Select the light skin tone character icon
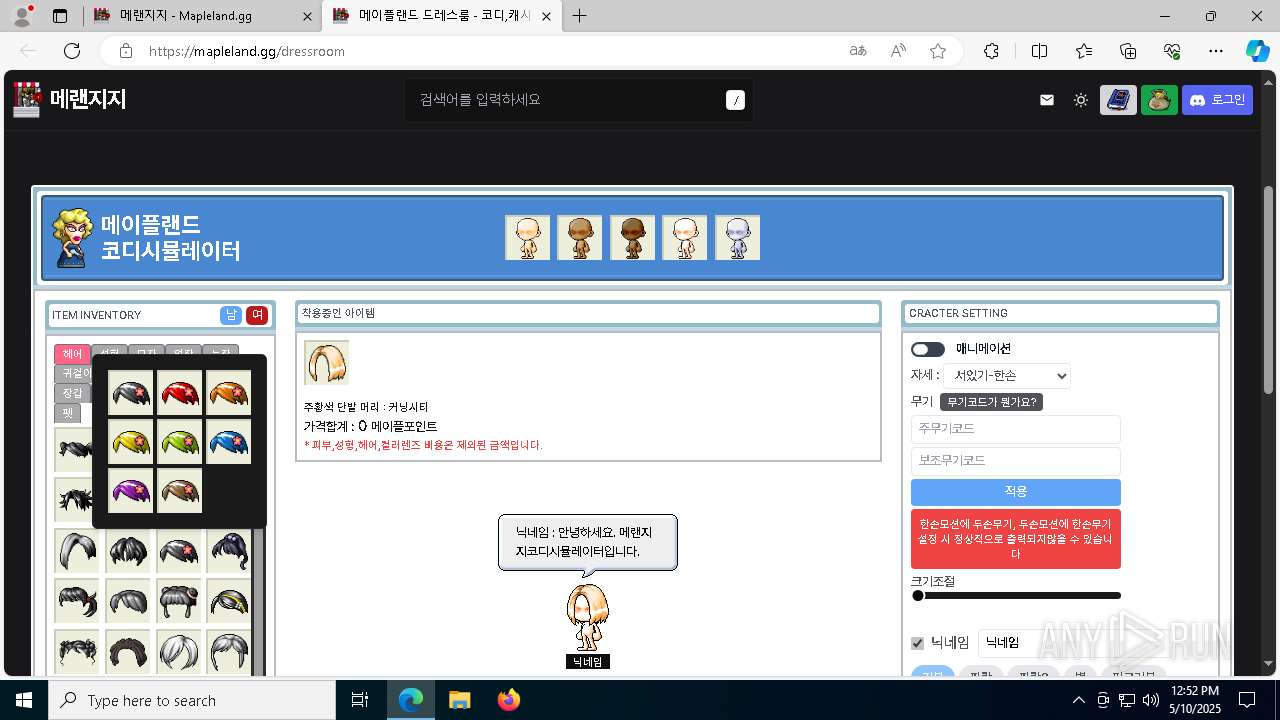This screenshot has height=720, width=1280. tap(527, 238)
